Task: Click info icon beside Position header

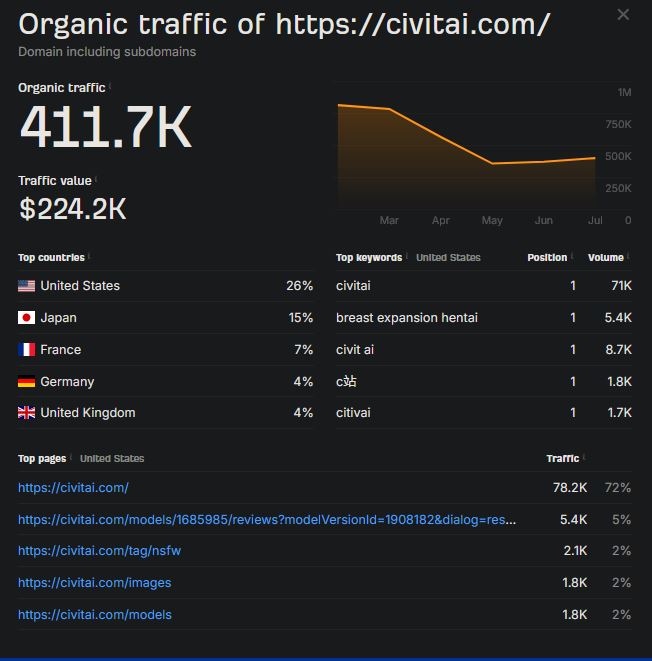Action: point(572,256)
